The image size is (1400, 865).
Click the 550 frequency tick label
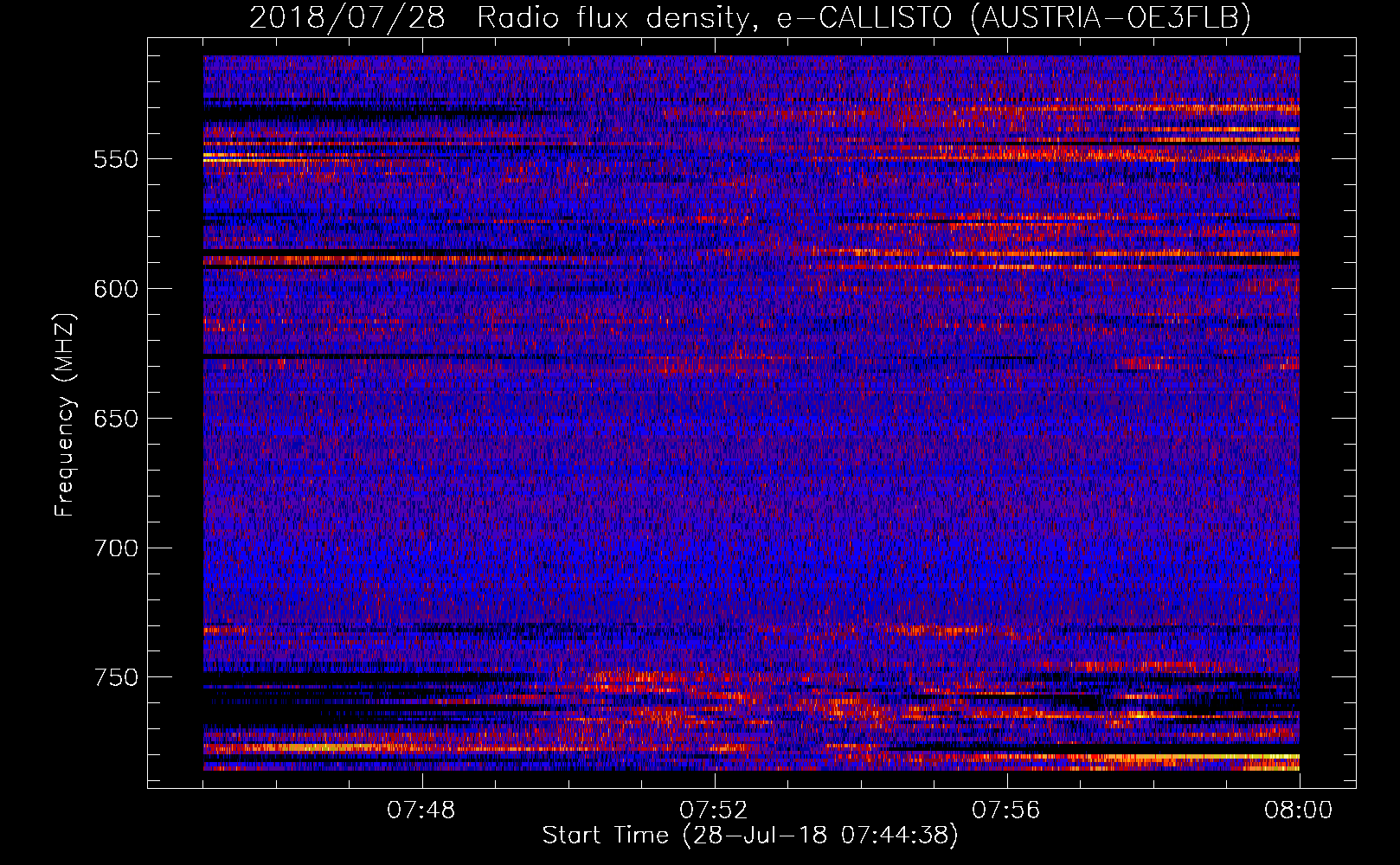116,159
